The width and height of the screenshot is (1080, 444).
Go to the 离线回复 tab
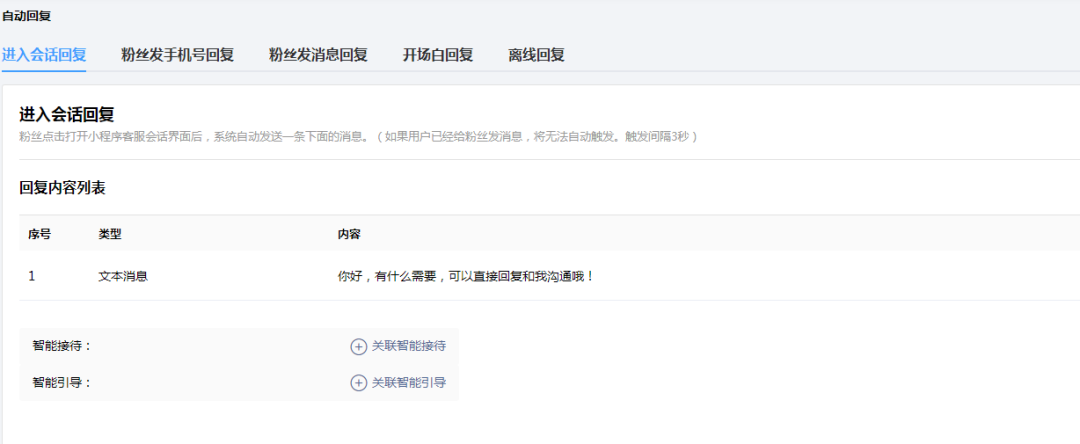(537, 55)
